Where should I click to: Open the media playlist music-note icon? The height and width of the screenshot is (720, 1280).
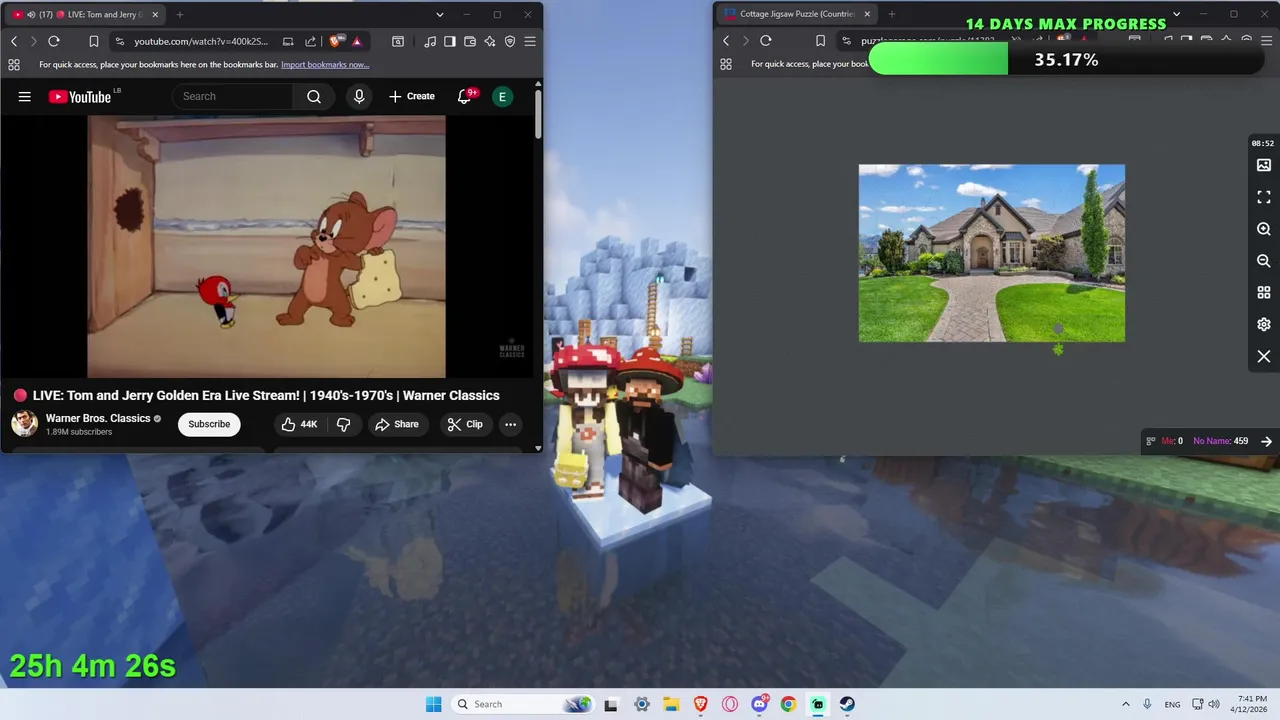430,41
